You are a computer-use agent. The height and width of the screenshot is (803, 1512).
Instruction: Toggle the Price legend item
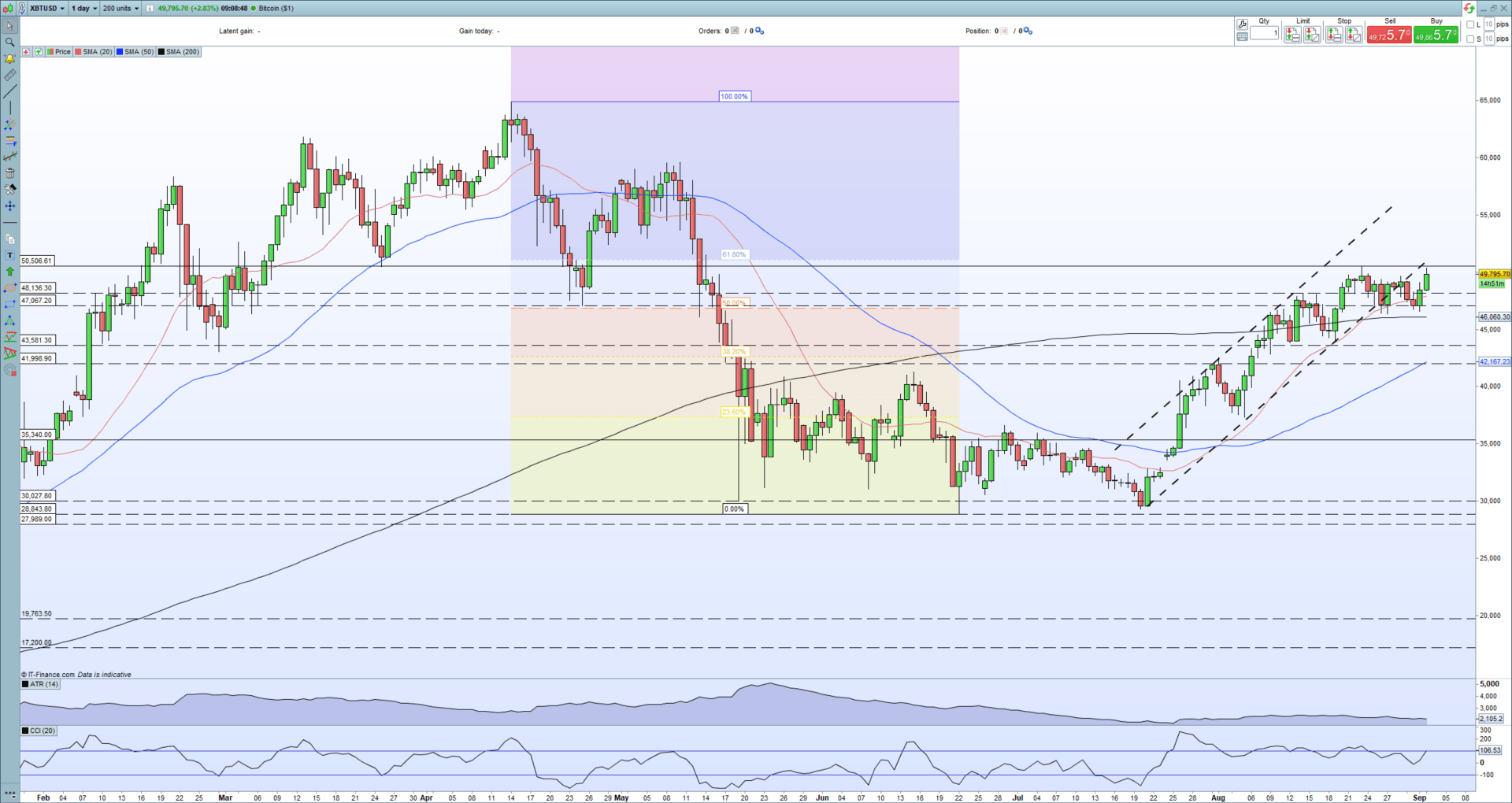pos(59,52)
